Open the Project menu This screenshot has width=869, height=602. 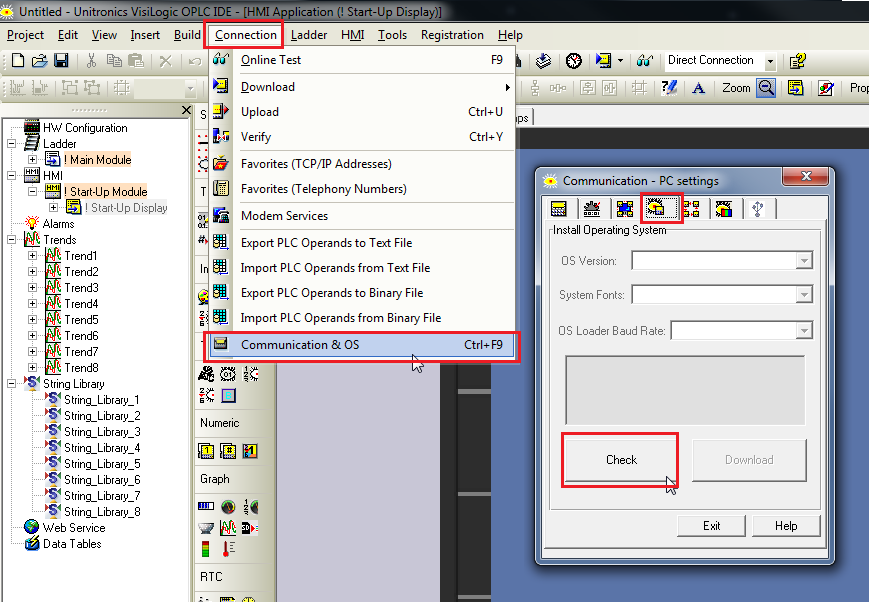(25, 35)
